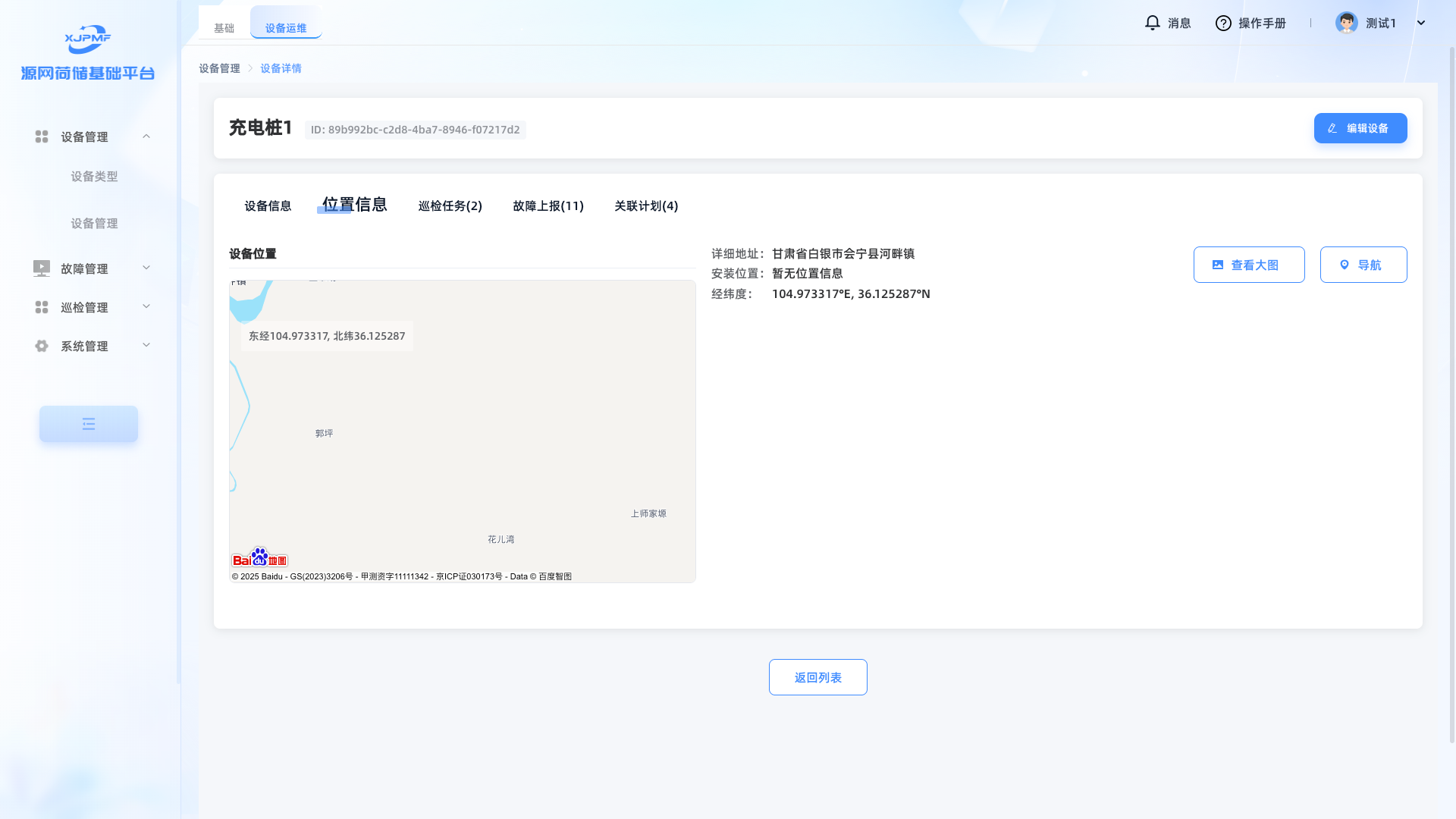Click the sidebar collapse menu icon button
The height and width of the screenshot is (819, 1456).
pos(89,424)
